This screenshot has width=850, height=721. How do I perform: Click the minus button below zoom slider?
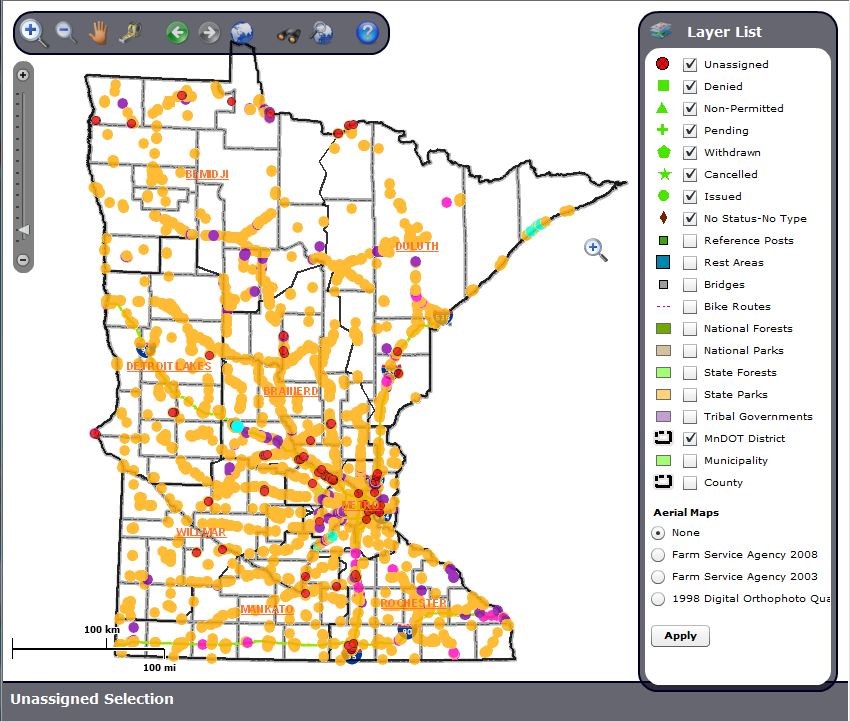click(x=24, y=261)
